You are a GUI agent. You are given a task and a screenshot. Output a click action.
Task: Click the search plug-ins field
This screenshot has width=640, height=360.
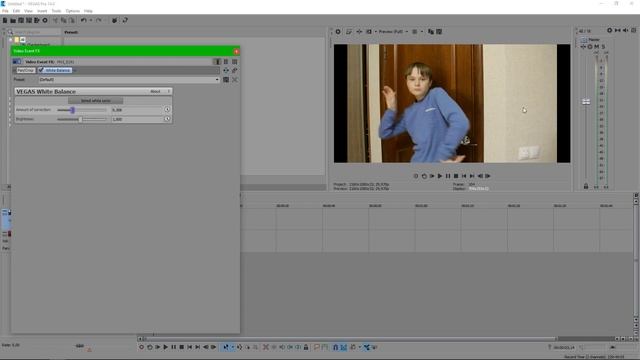pos(37,32)
